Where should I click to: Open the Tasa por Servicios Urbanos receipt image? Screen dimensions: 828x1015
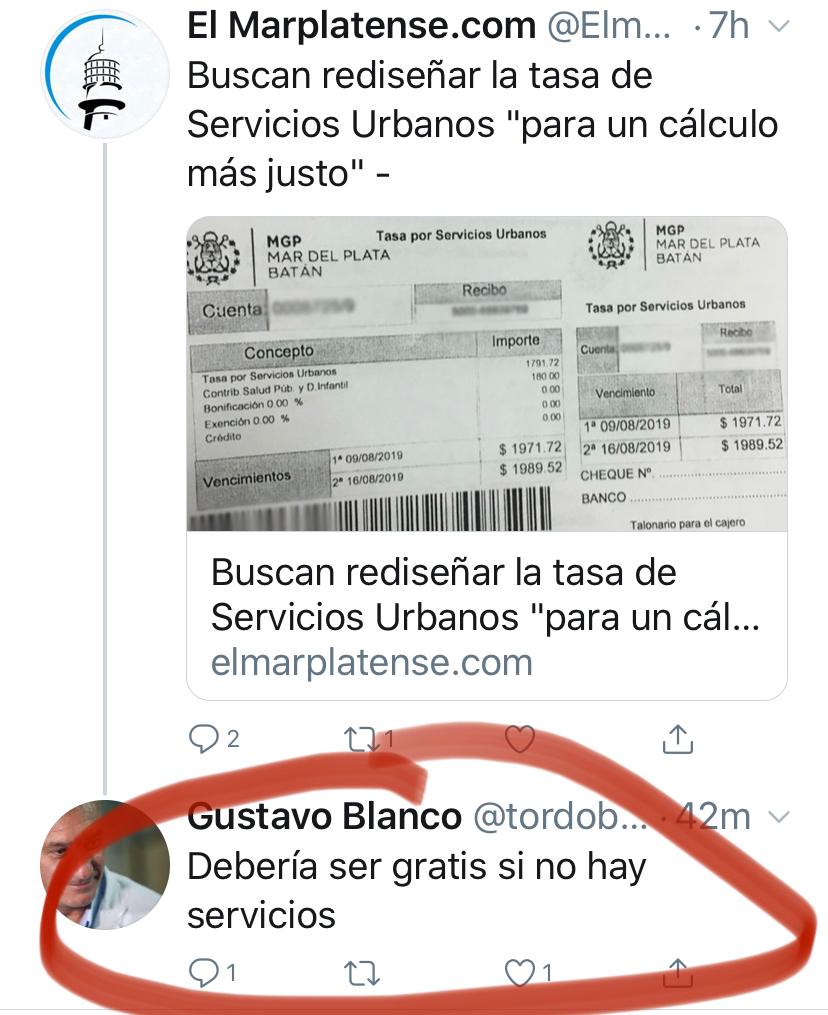pyautogui.click(x=487, y=374)
